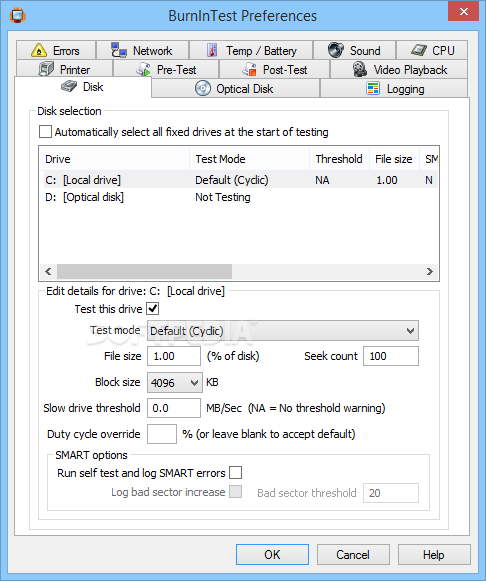The image size is (486, 581).
Task: Click the 1.00 file size cell for C:
Action: [x=387, y=180]
